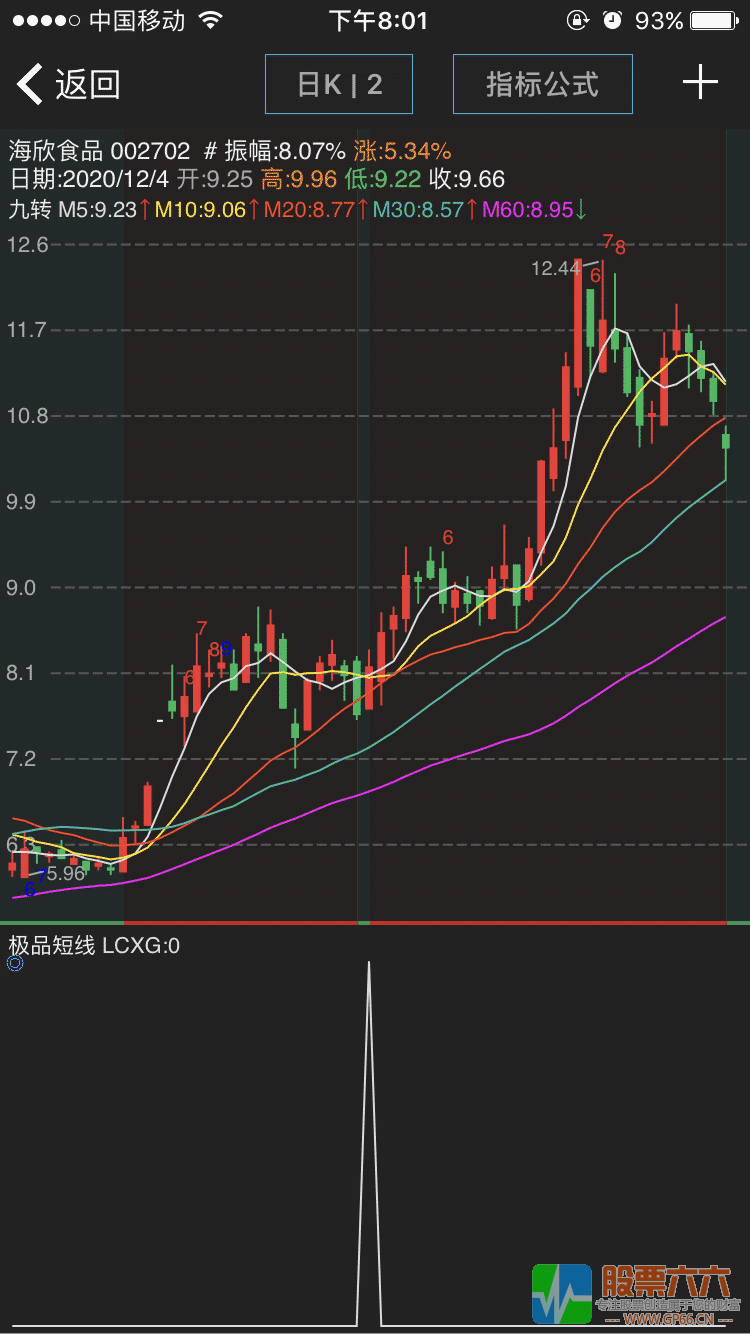750x1334 pixels.
Task: Select the 极品短线 LCXG:0 sub-indicator label
Action: (x=94, y=945)
